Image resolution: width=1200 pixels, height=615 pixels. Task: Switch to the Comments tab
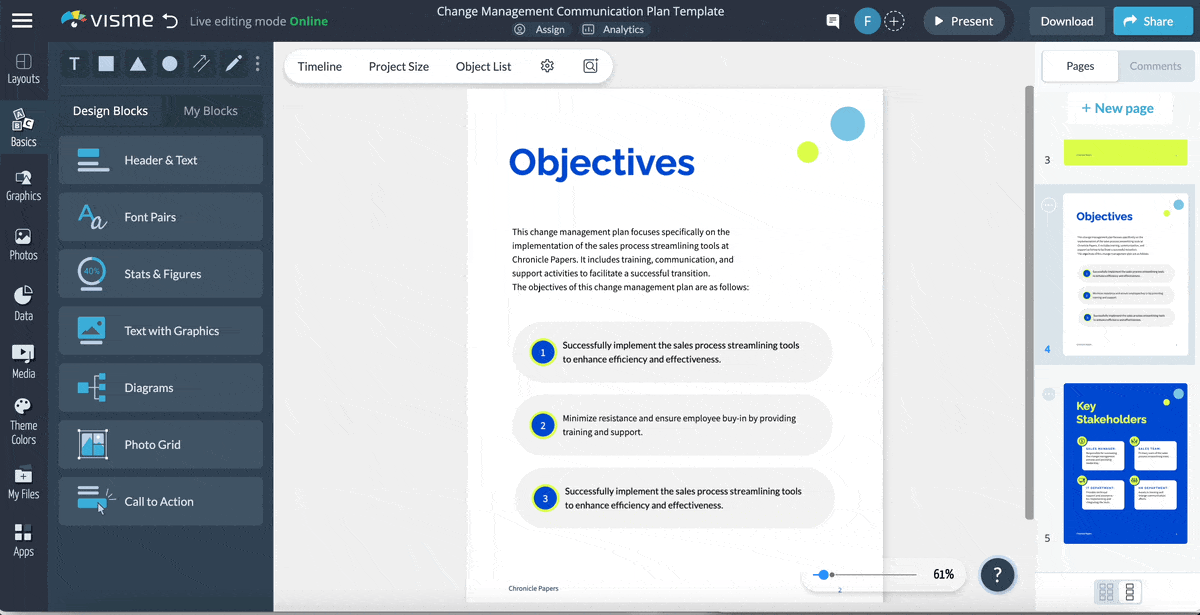click(1155, 66)
